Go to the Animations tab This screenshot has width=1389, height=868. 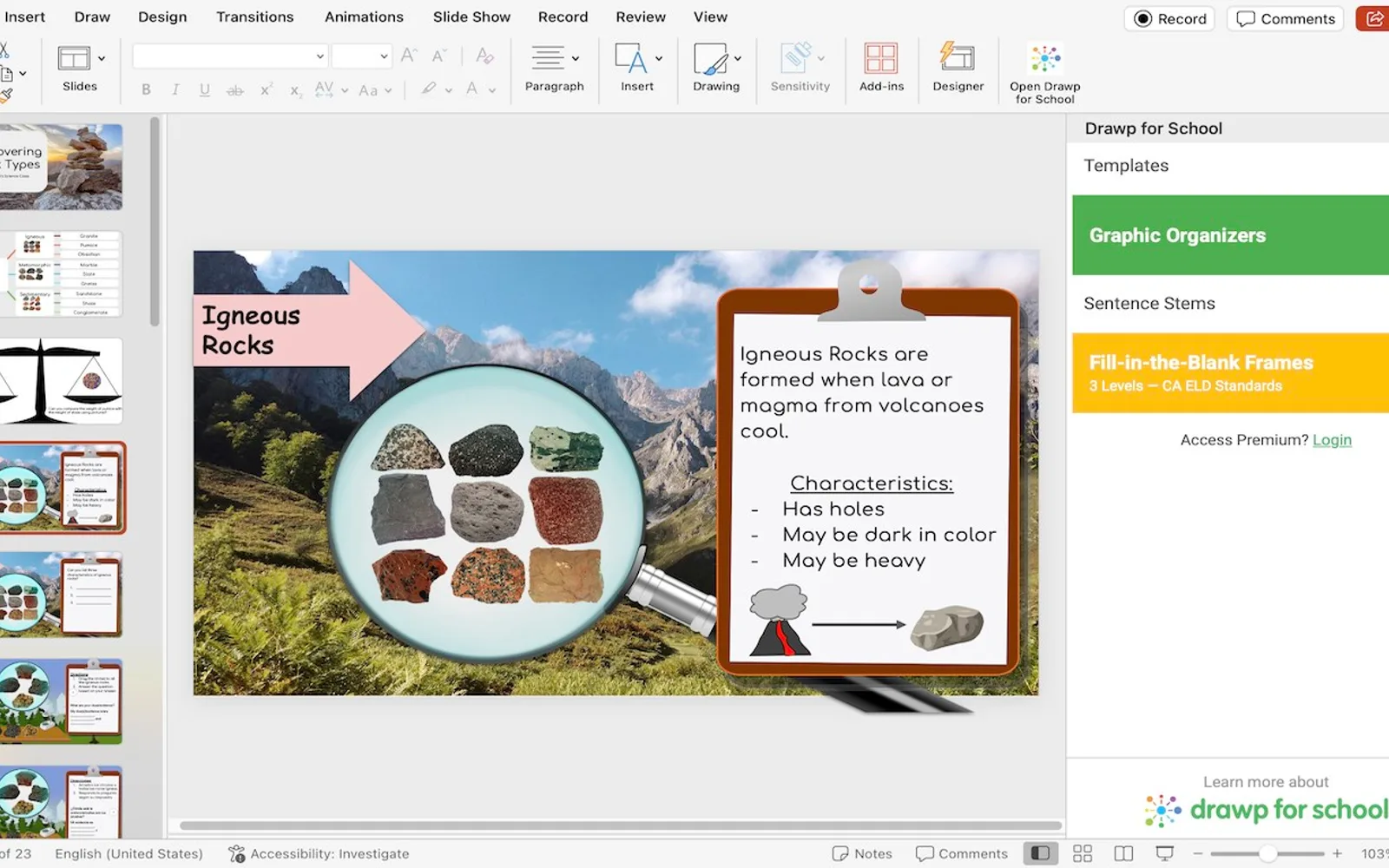click(364, 16)
